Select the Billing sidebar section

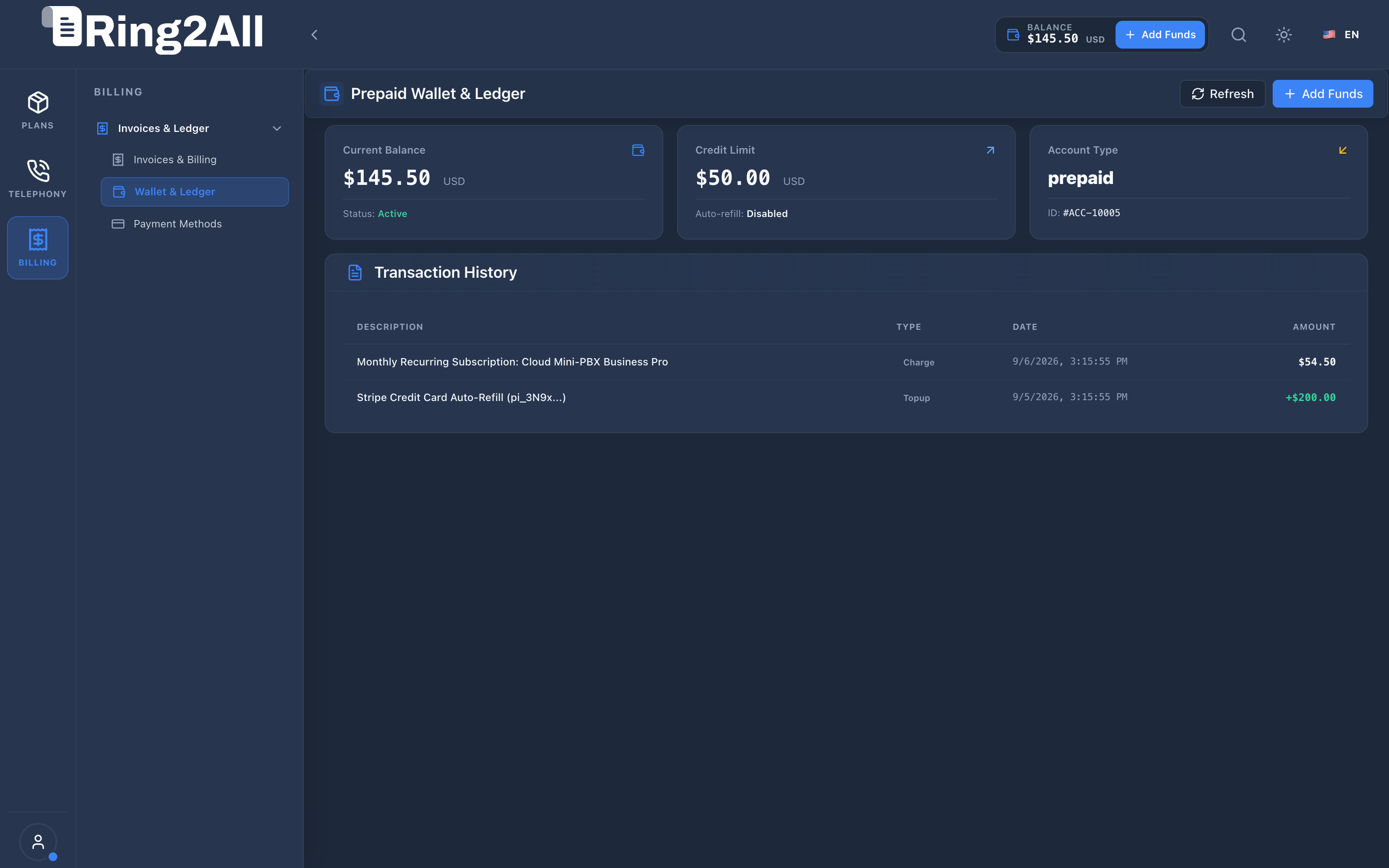(38, 248)
